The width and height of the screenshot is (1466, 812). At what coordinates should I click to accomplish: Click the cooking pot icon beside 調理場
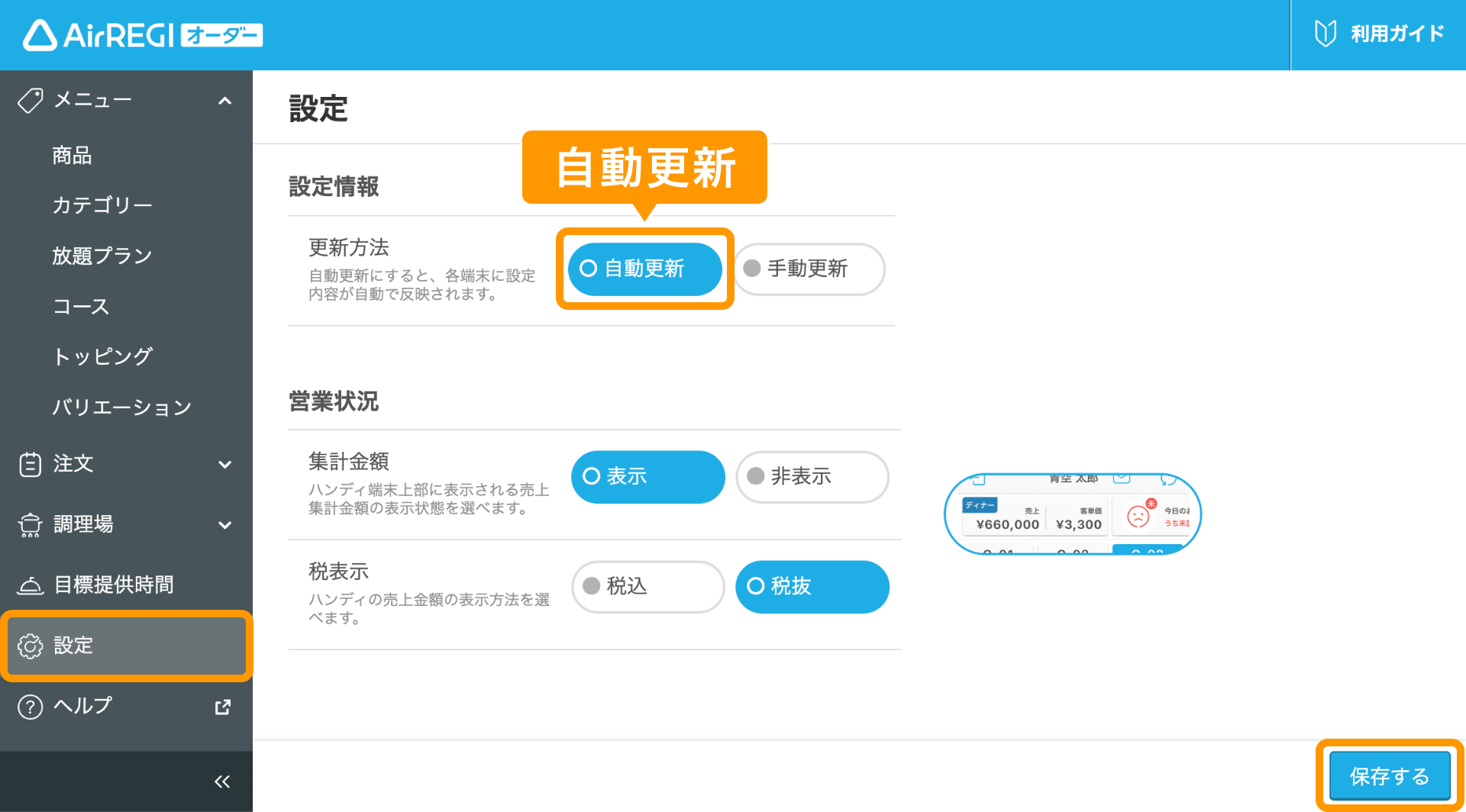click(x=30, y=524)
